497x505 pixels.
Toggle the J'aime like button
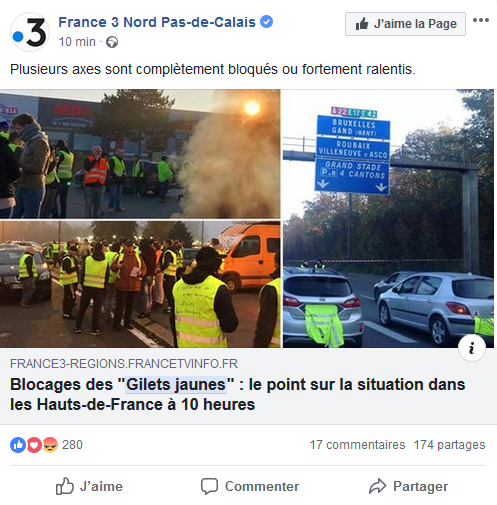point(89,486)
